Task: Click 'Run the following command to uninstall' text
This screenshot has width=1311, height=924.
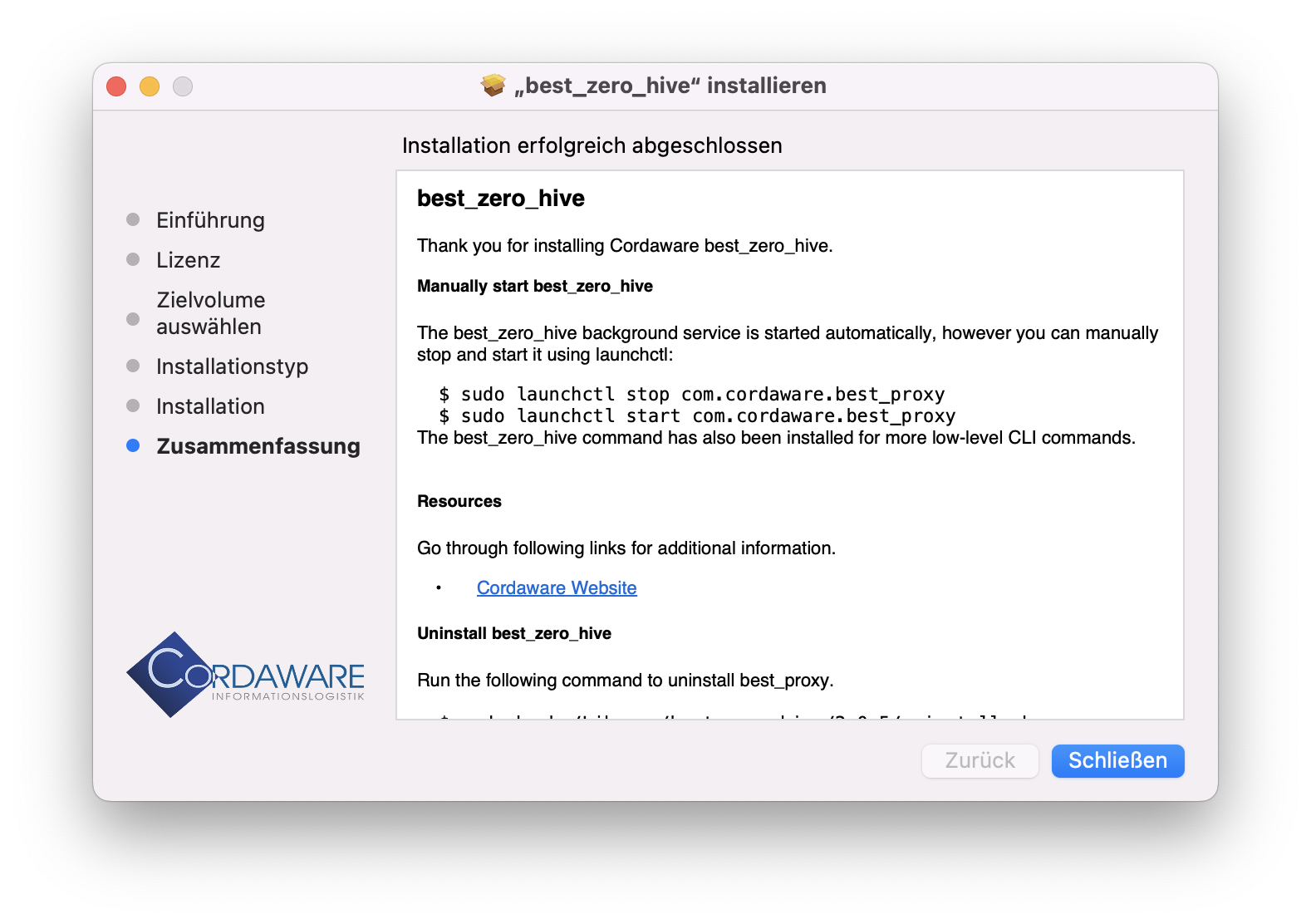Action: 626,681
